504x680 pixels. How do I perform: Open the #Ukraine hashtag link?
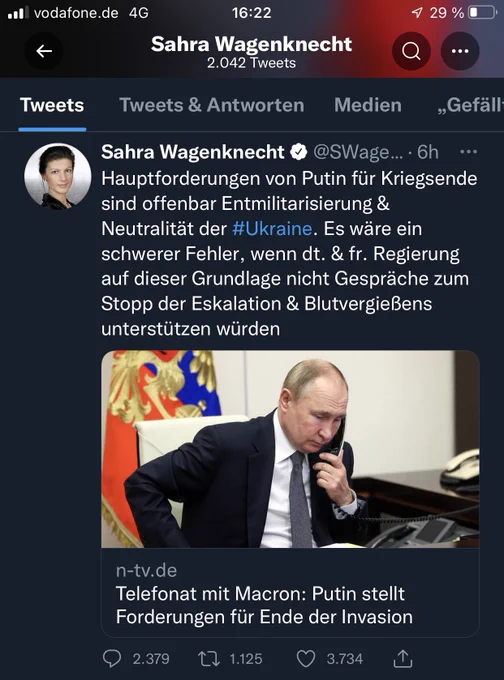coord(272,229)
